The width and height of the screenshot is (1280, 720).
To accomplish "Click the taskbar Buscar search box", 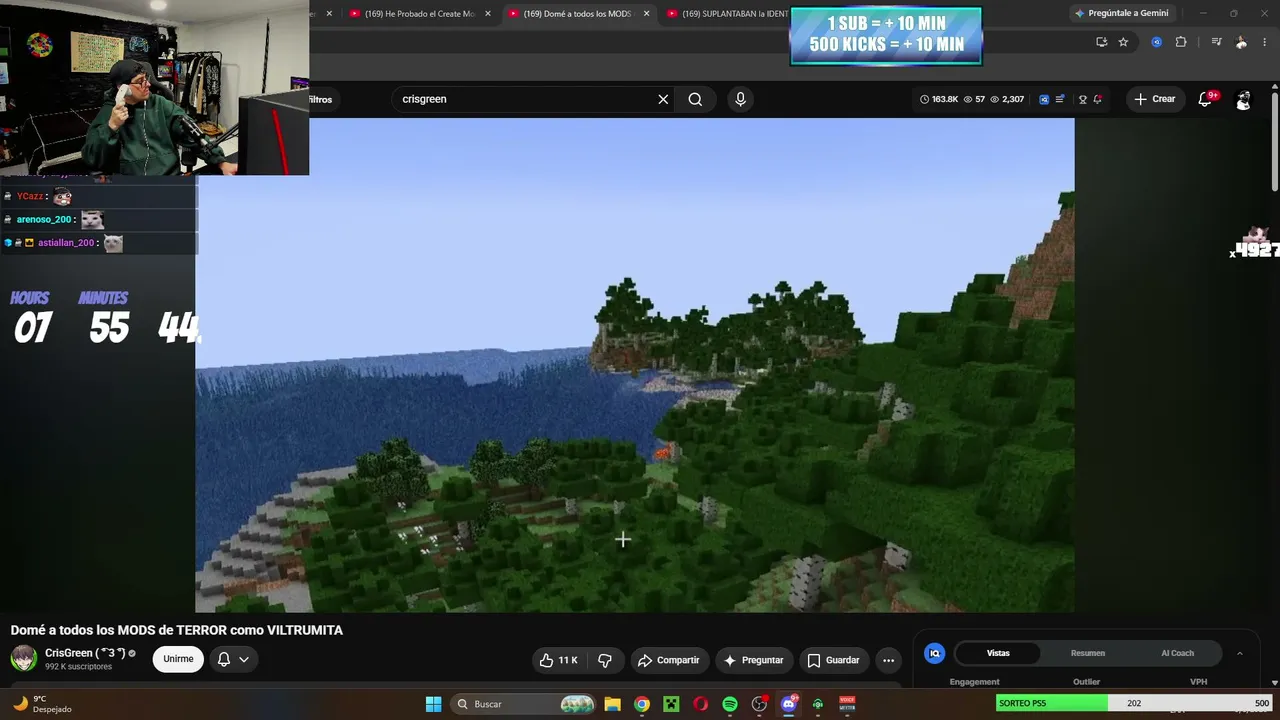I will click(525, 704).
